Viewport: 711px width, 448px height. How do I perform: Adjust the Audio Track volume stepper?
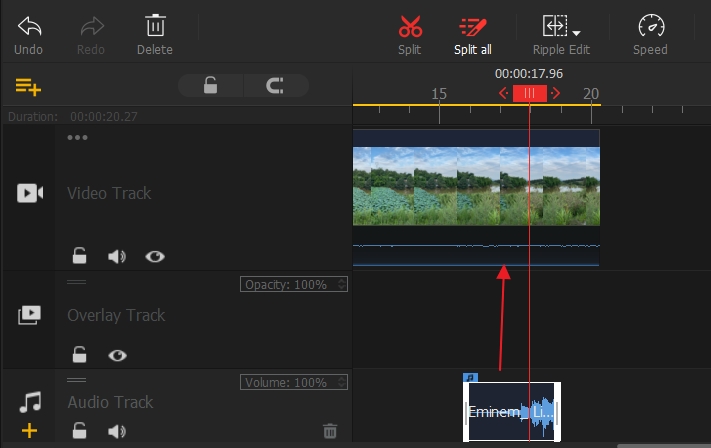(x=343, y=382)
